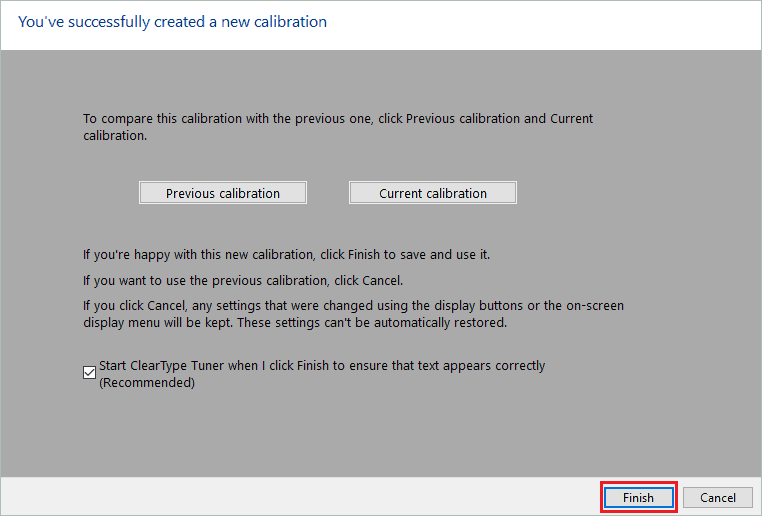Click the empty footer bar left of Finish
The image size is (762, 516).
pos(300,497)
